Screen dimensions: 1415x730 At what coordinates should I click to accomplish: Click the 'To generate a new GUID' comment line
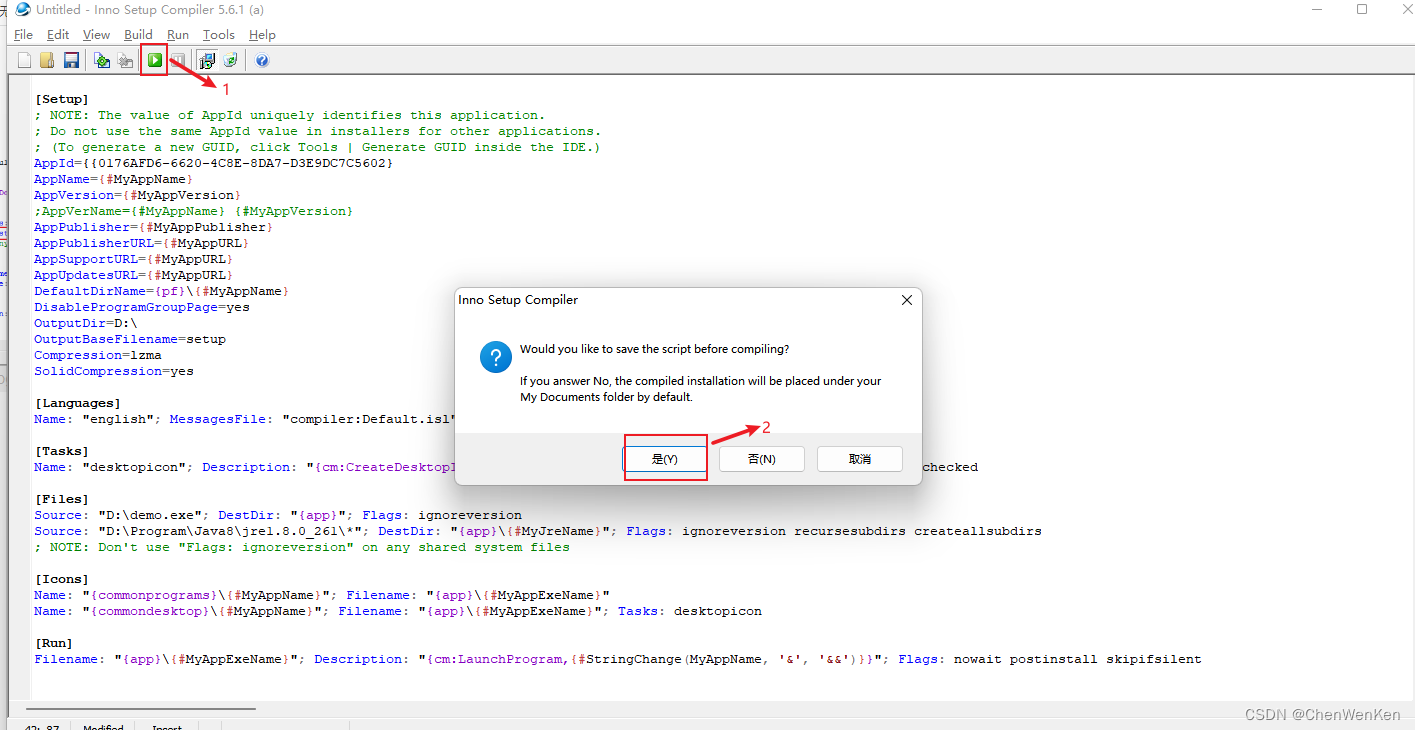pyautogui.click(x=318, y=147)
